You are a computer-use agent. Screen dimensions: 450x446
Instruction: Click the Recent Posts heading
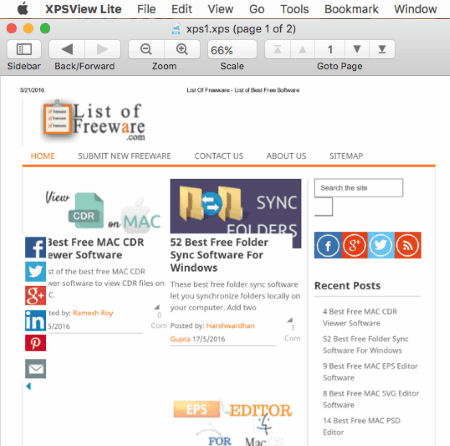tap(347, 286)
